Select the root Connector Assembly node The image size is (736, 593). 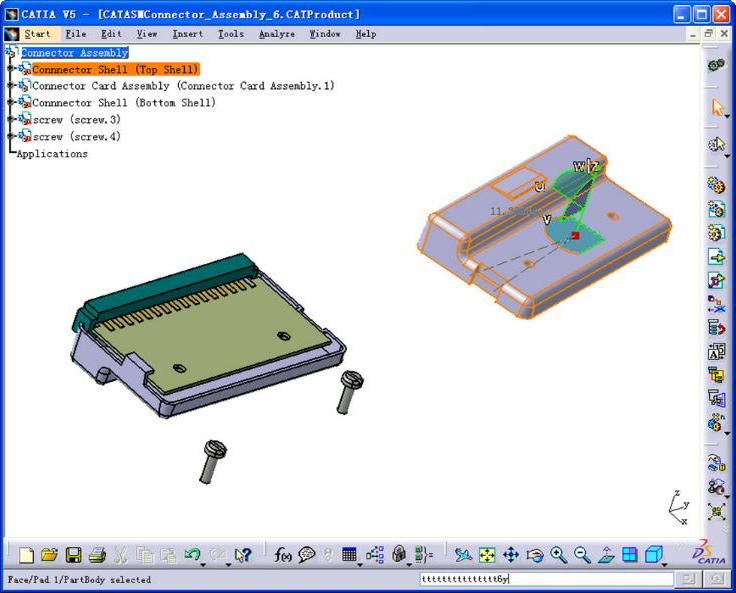pyautogui.click(x=75, y=53)
